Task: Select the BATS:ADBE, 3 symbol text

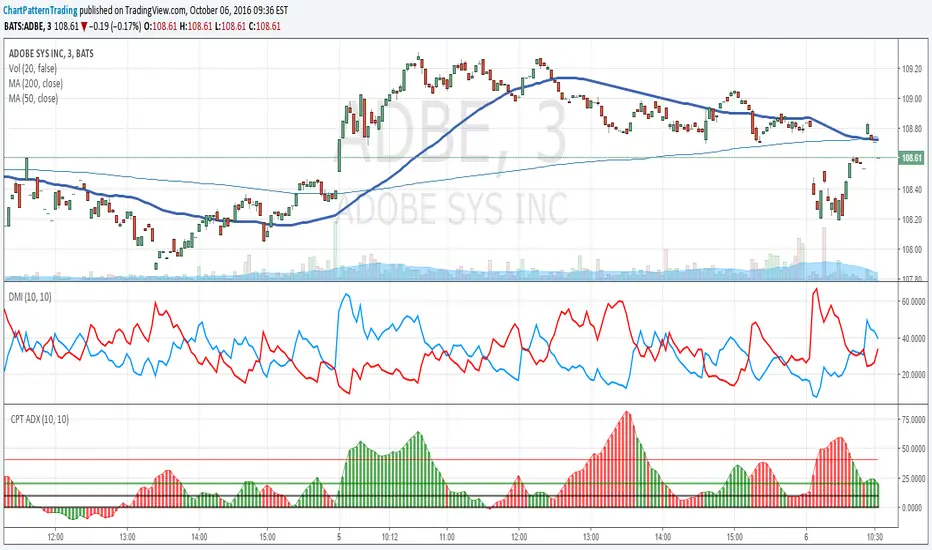Action: (x=29, y=26)
